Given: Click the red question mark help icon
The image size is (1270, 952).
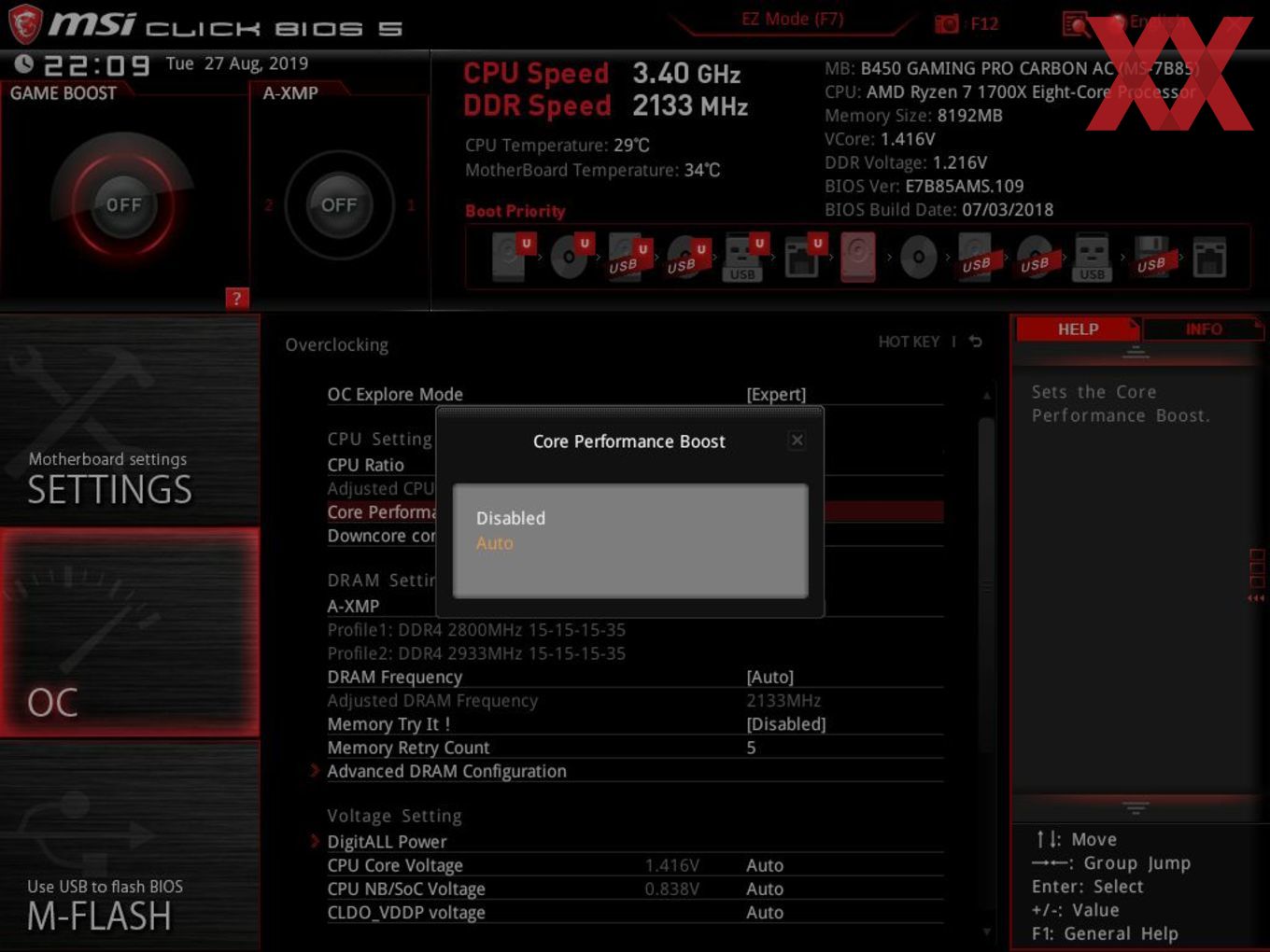Looking at the screenshot, I should [x=237, y=299].
